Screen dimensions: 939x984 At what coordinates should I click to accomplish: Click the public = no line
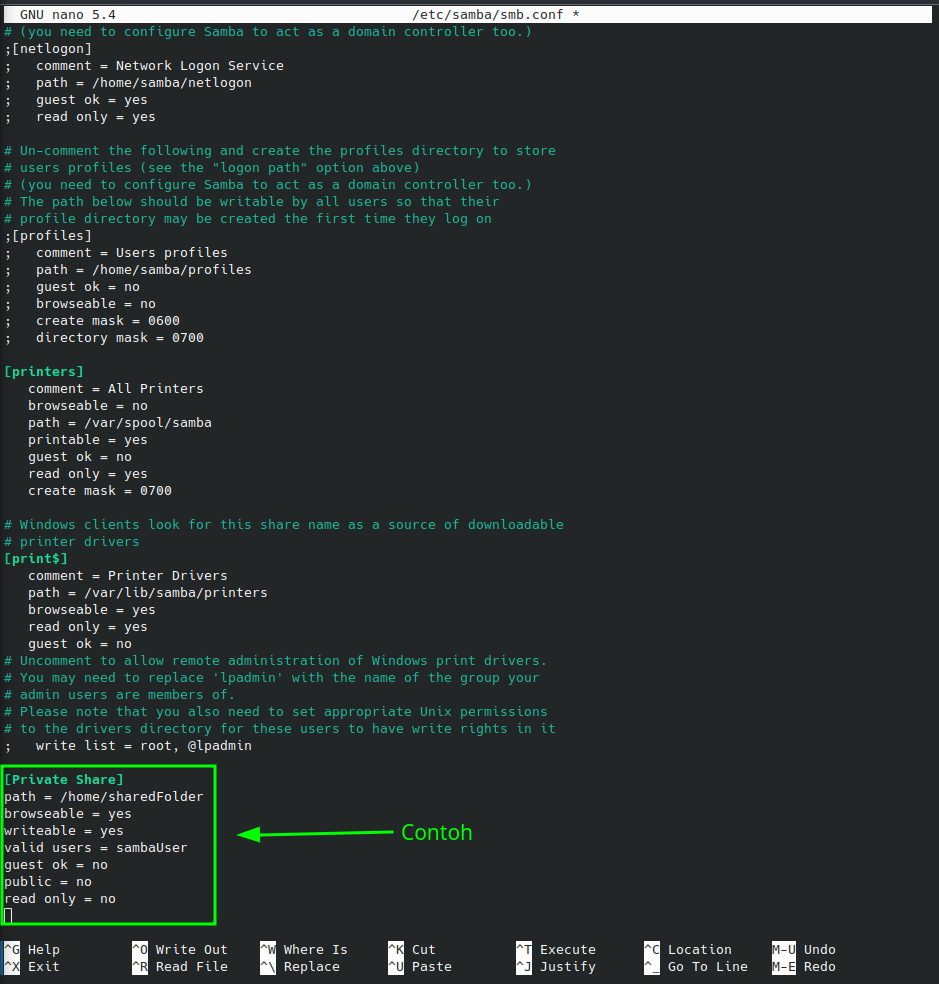[x=48, y=882]
